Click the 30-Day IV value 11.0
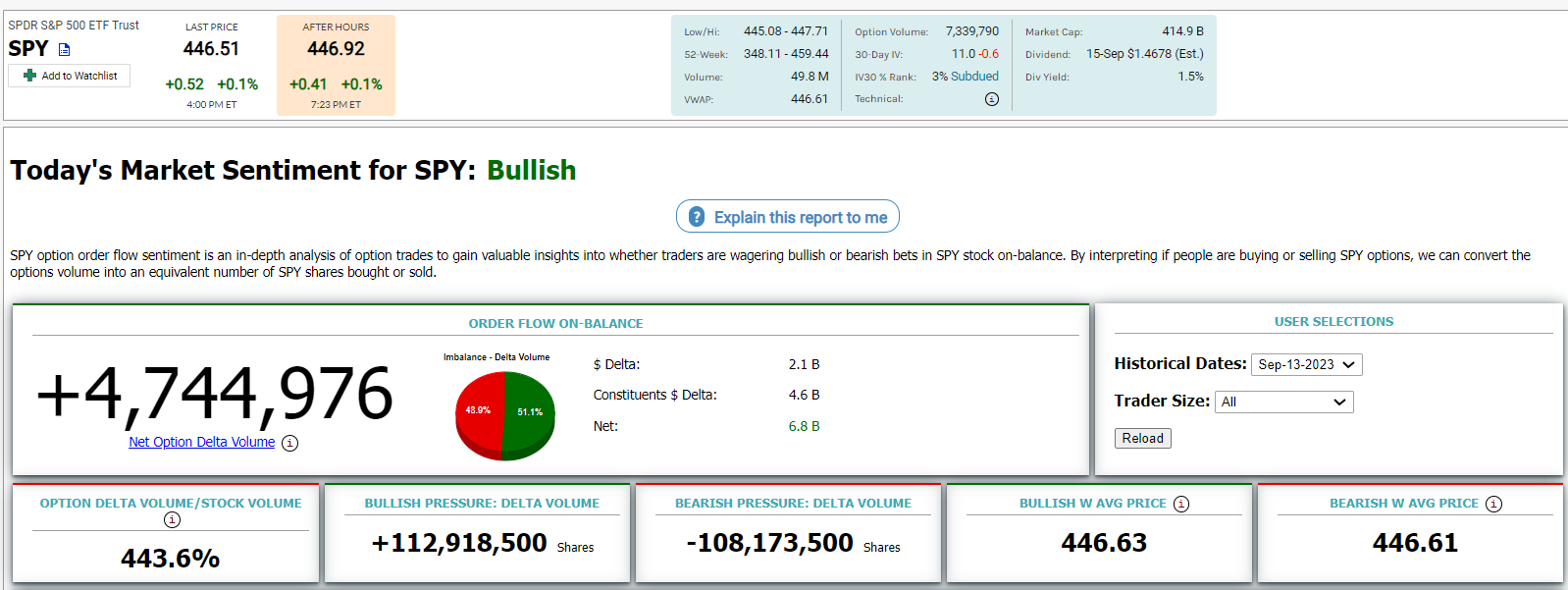 (964, 54)
